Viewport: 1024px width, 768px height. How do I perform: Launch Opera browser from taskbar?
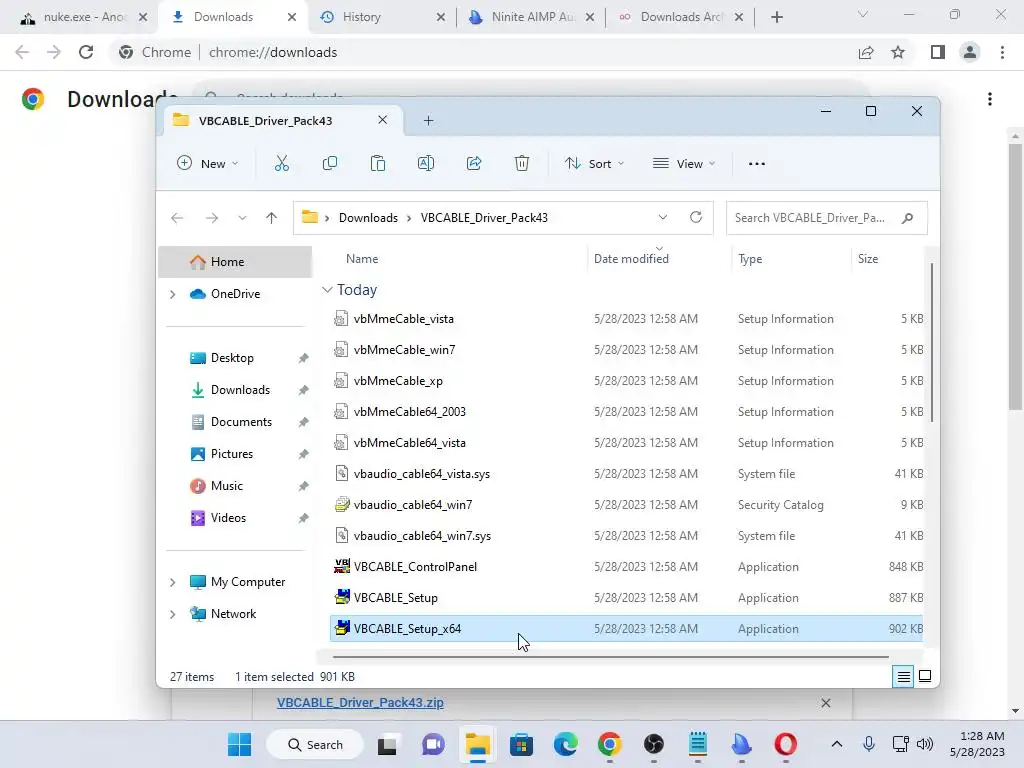(x=786, y=744)
